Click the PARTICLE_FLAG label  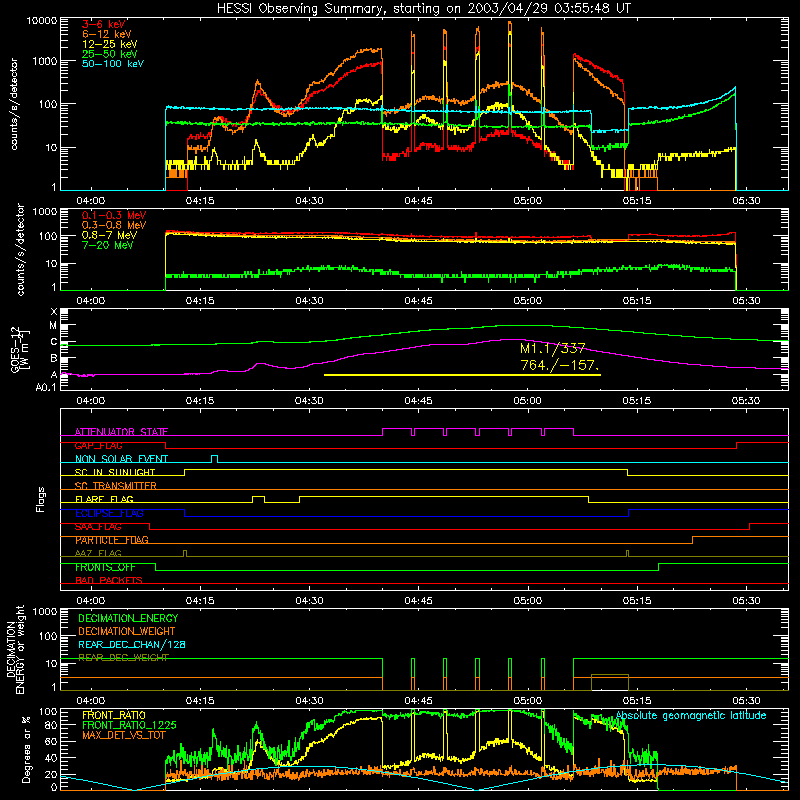(x=112, y=540)
